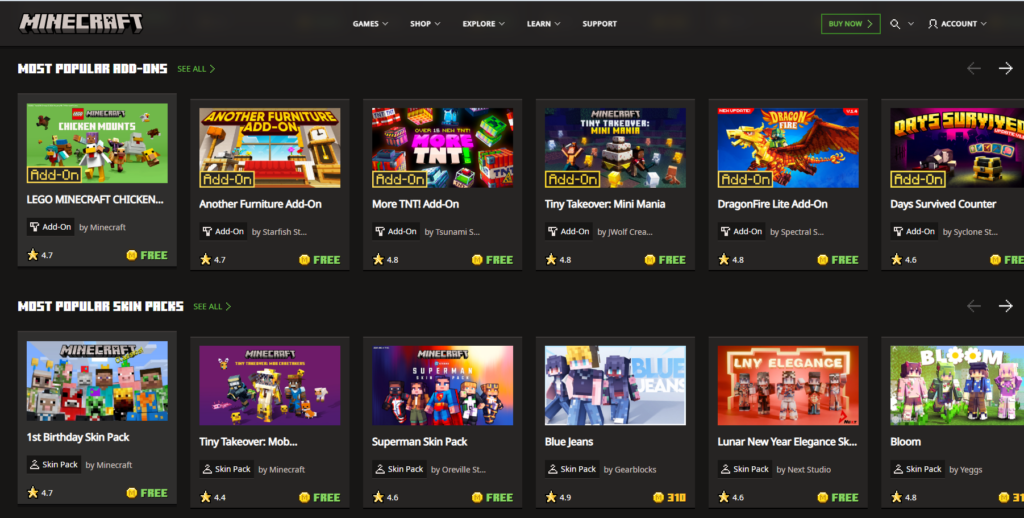Click Tiny Takeover: Mini Mania thumbnail
Viewport: 1024px width, 518px height.
click(x=615, y=148)
